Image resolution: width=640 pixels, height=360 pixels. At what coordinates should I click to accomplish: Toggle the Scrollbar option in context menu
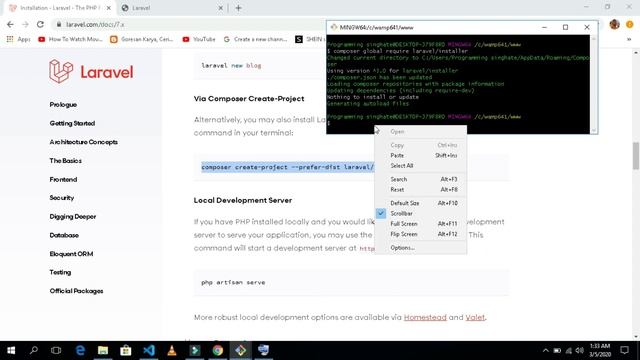(420, 213)
